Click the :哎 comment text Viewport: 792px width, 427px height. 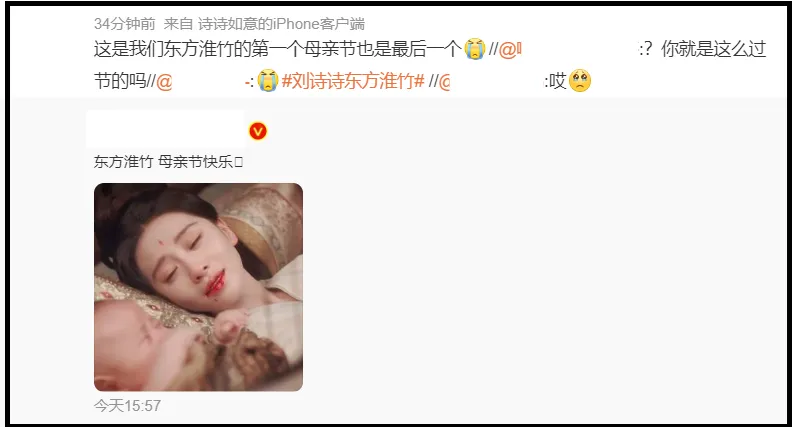pos(555,81)
